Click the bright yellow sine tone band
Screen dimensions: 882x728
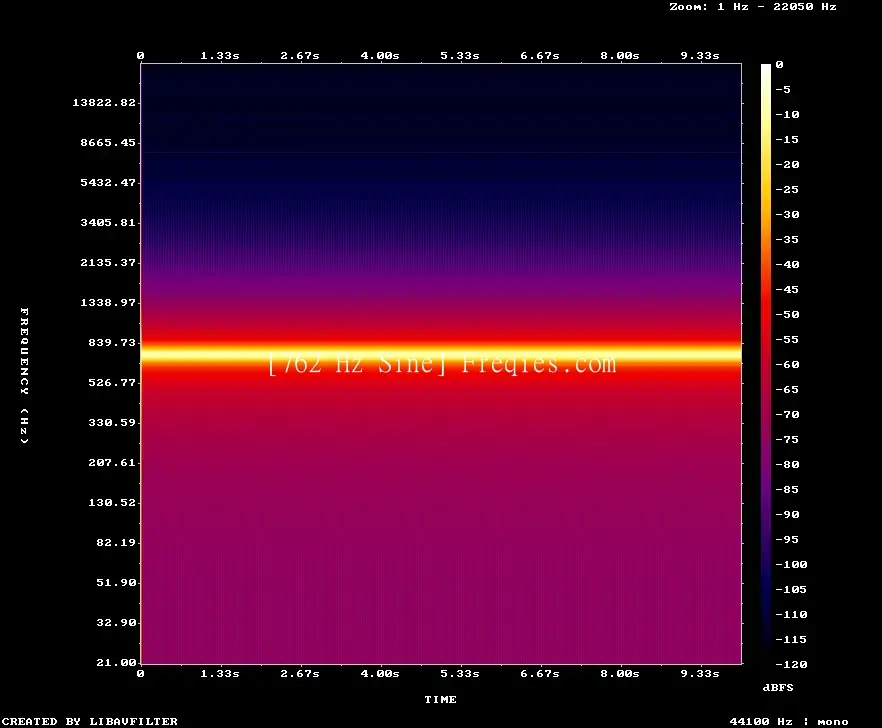tap(441, 355)
